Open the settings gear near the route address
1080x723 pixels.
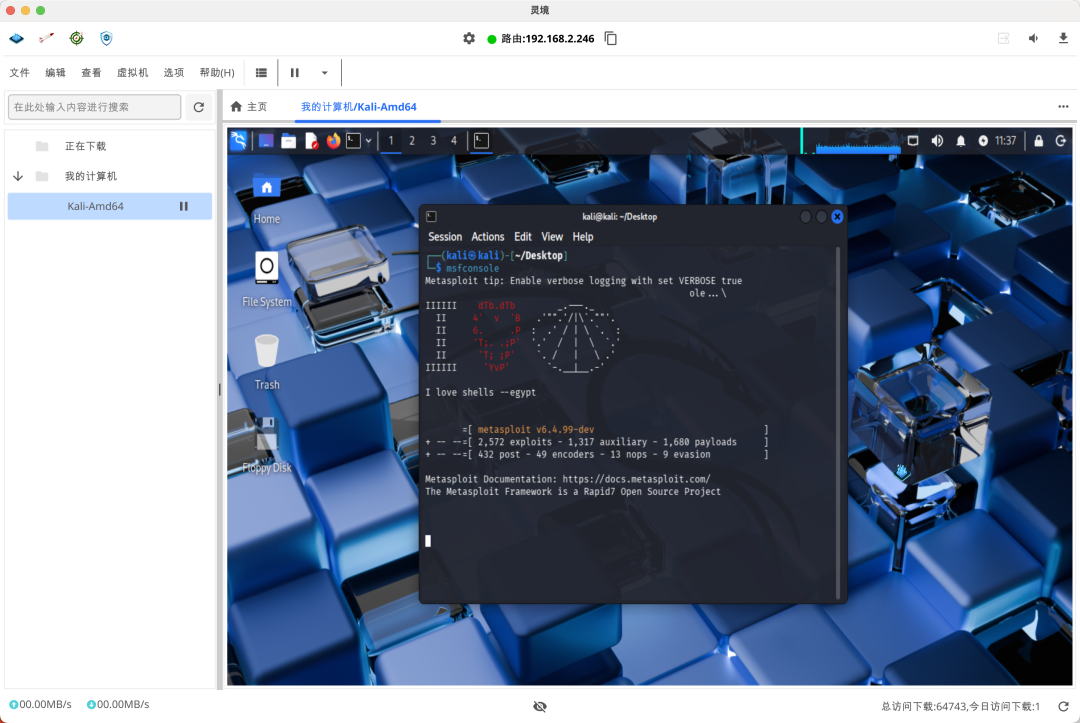pyautogui.click(x=469, y=38)
